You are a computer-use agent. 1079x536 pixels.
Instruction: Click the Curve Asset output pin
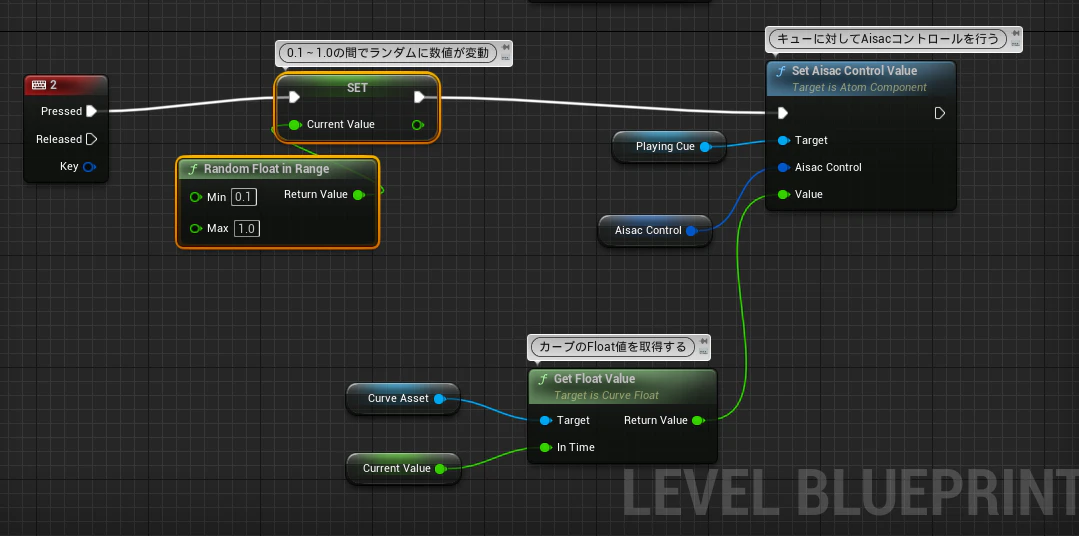point(439,398)
